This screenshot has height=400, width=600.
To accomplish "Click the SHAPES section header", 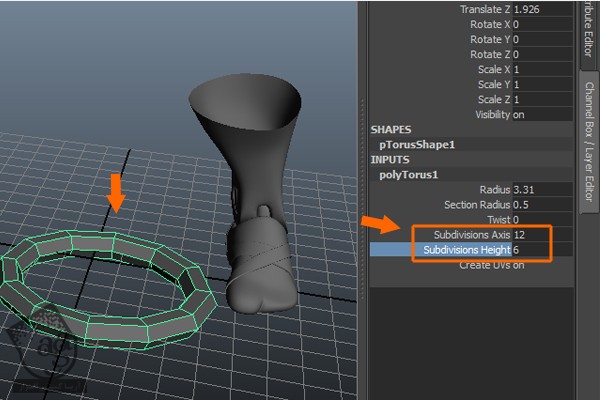I will click(391, 130).
